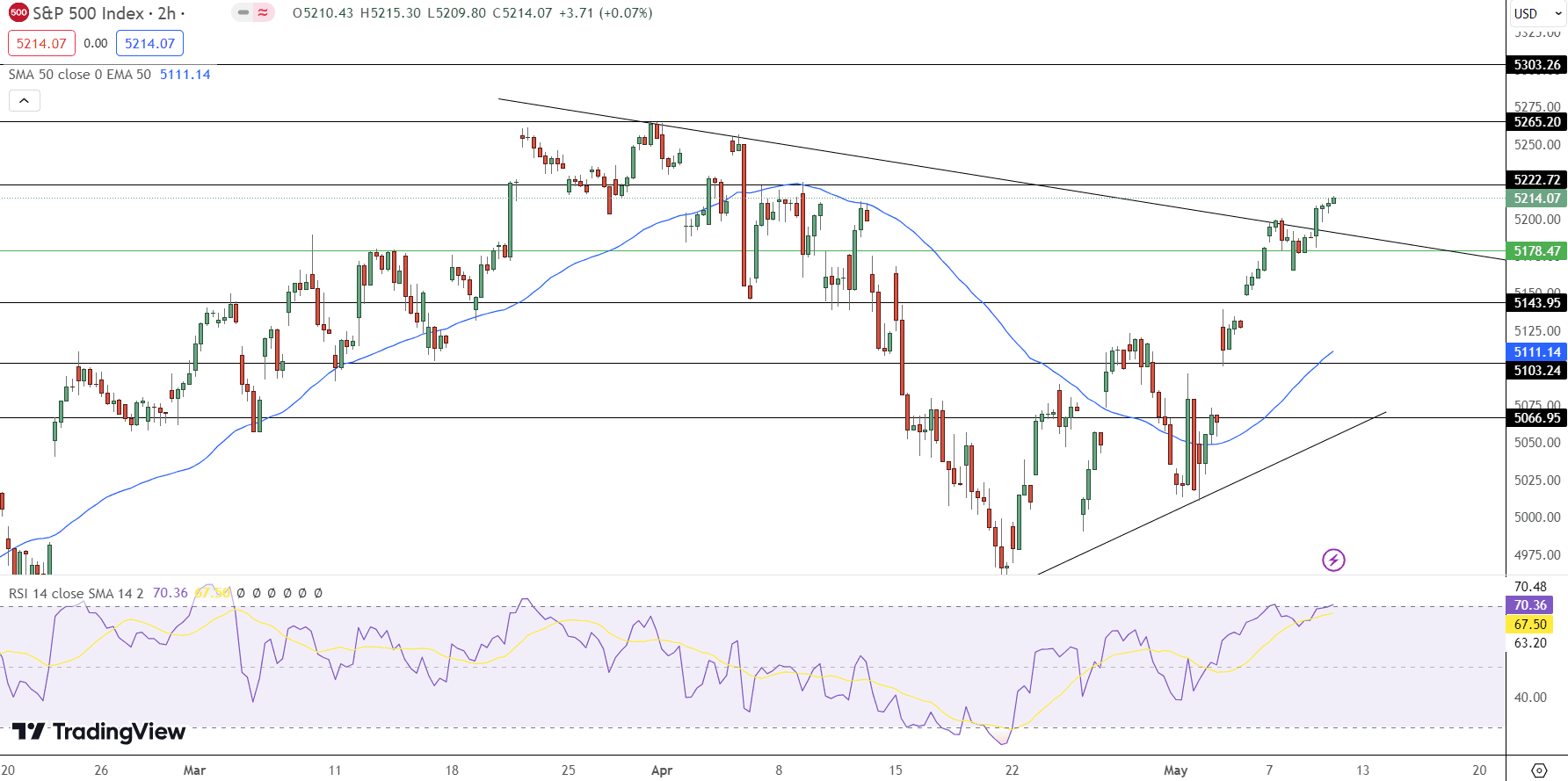The height and width of the screenshot is (781, 1568).
Task: Click the purple RSI value 70.36 label
Action: [x=1529, y=605]
